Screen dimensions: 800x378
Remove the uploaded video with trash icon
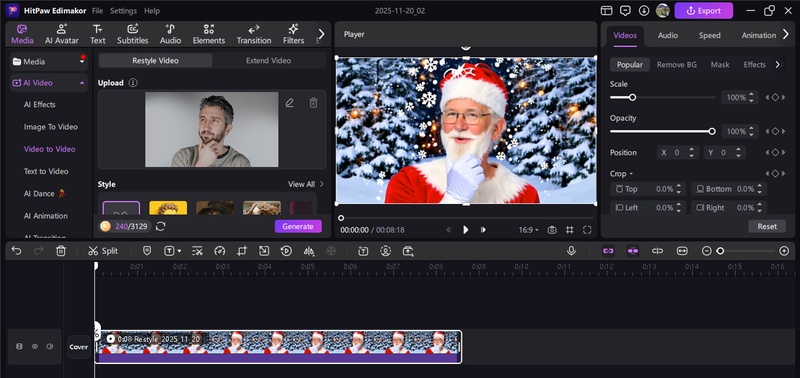point(313,103)
